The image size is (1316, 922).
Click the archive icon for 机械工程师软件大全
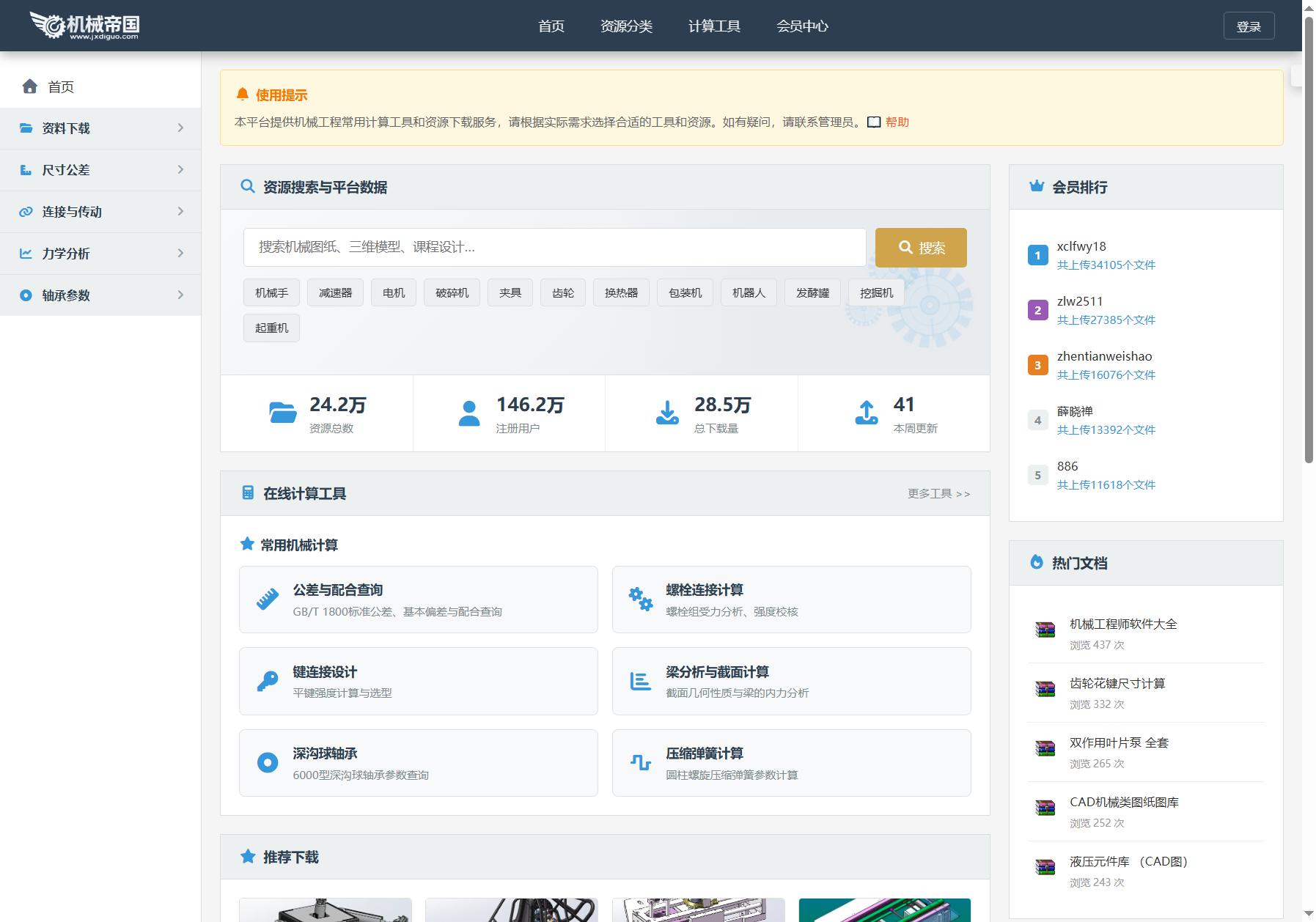coord(1045,629)
